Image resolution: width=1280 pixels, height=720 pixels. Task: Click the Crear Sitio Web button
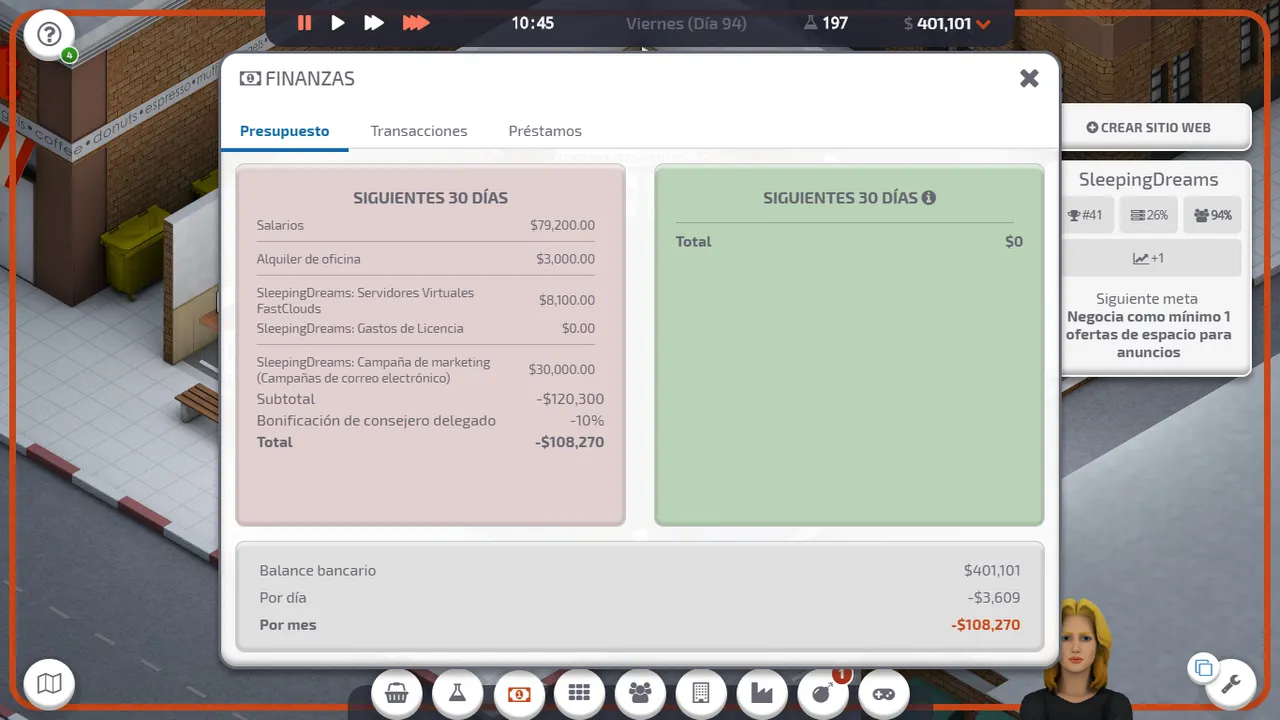click(1148, 127)
